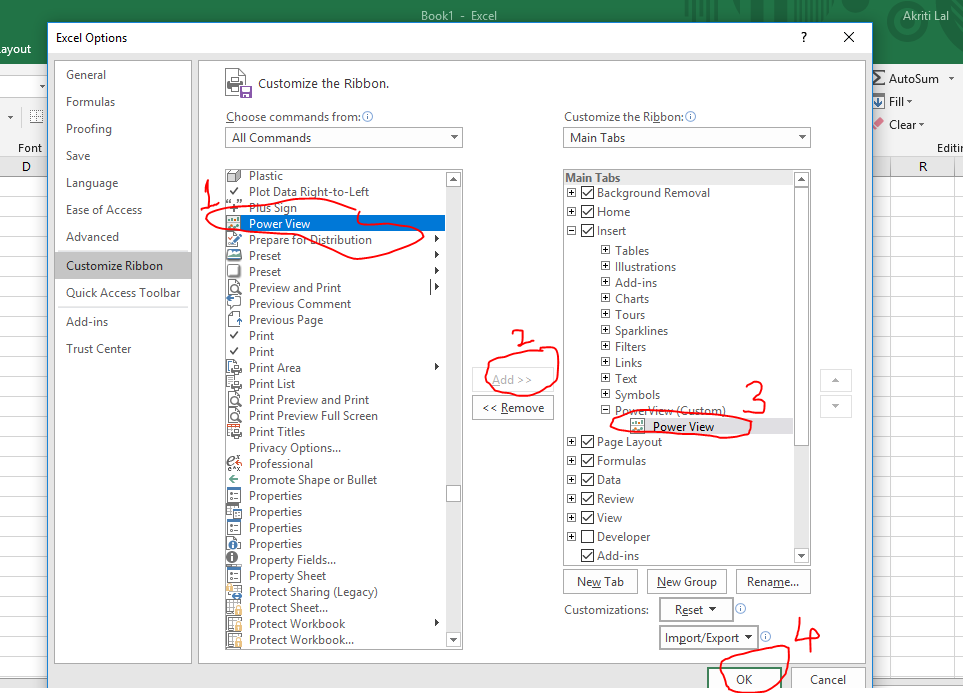Click the commands list scroll-down arrow
The image size is (963, 693).
tap(453, 640)
